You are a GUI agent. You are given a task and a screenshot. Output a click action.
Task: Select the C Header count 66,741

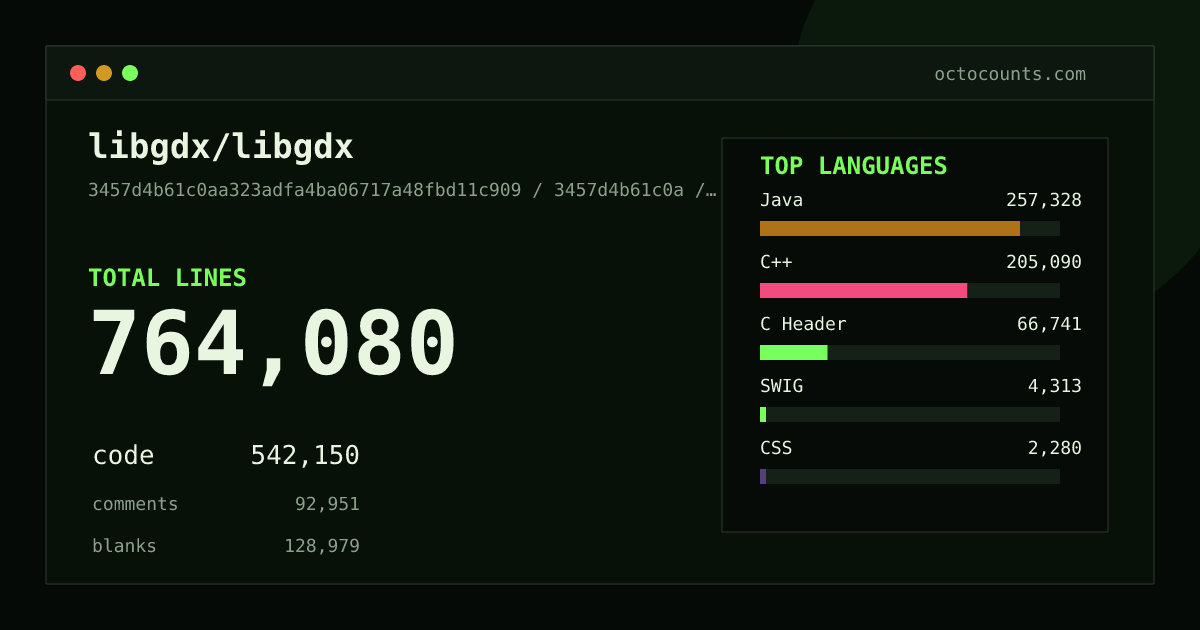point(1049,324)
